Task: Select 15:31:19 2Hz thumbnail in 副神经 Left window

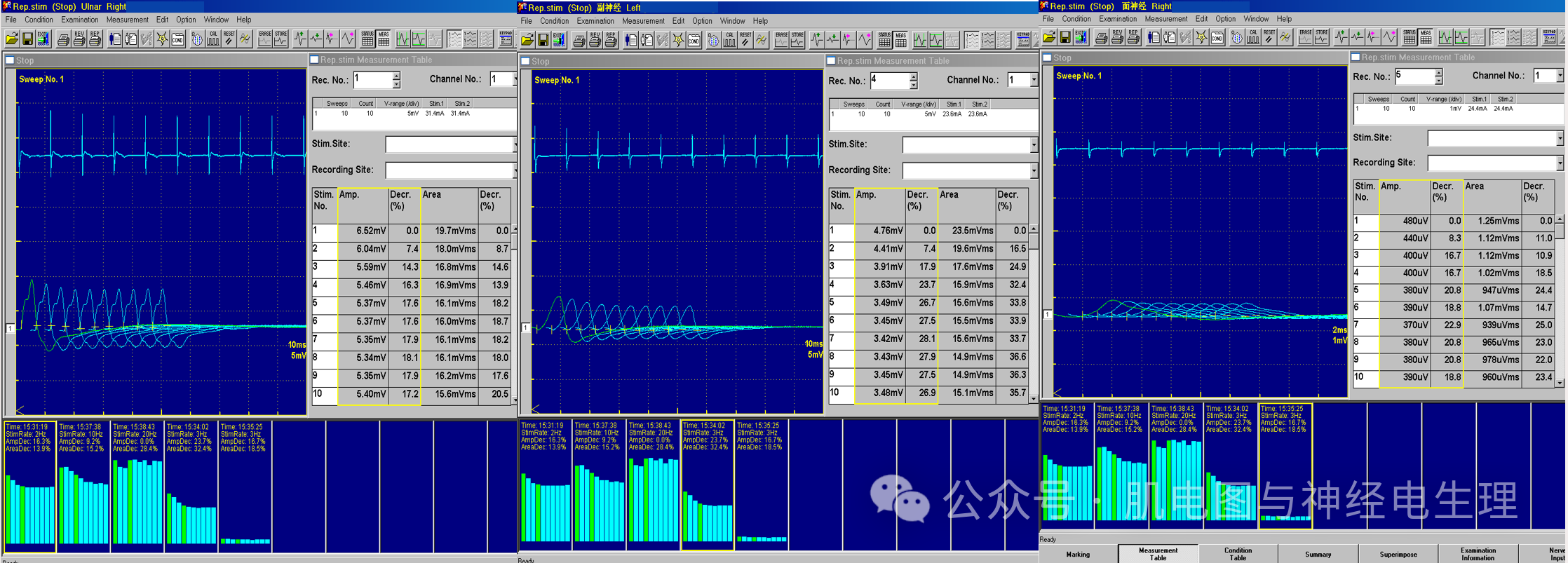Action: click(x=546, y=486)
